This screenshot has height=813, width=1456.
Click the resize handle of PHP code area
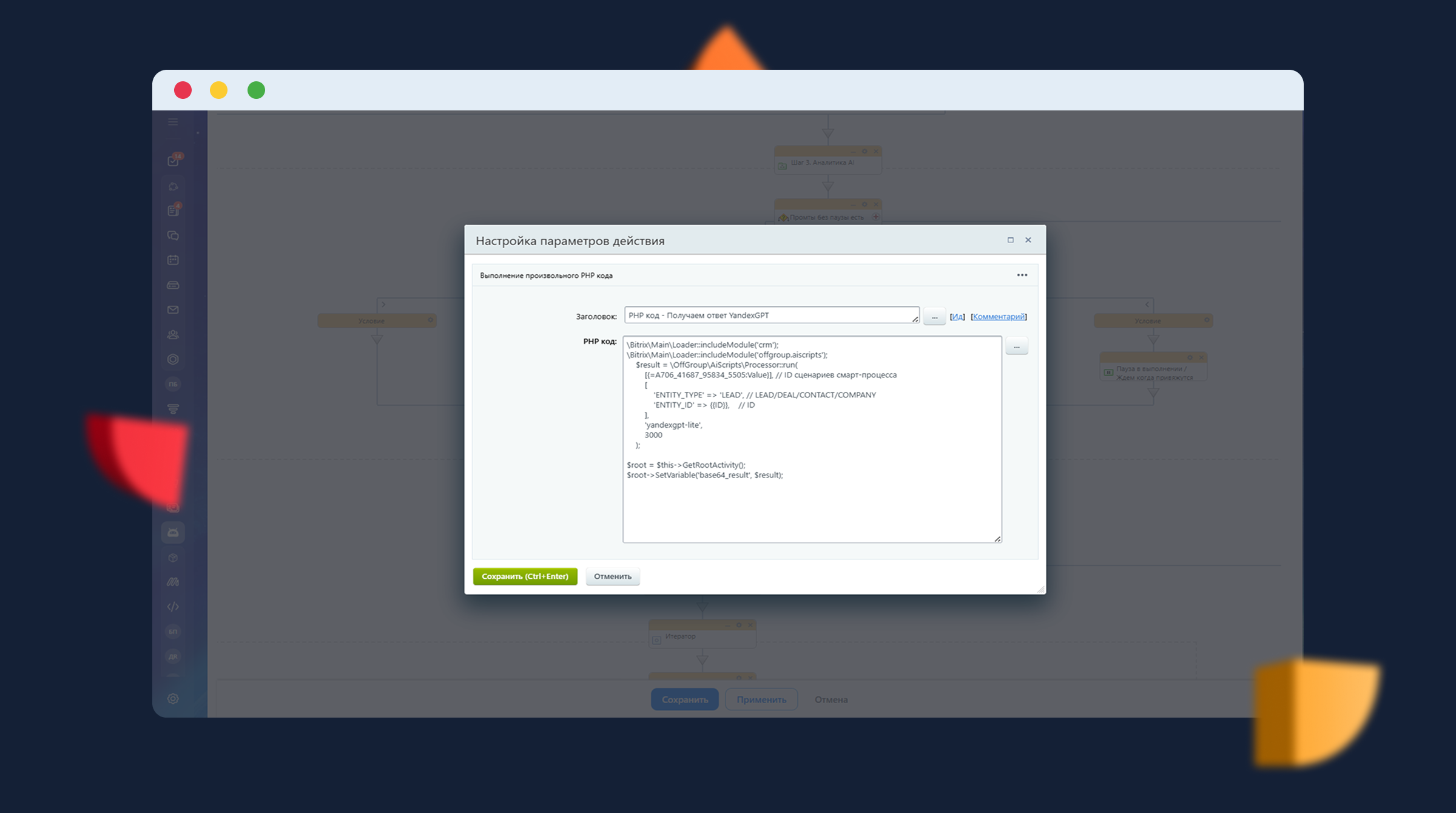997,539
